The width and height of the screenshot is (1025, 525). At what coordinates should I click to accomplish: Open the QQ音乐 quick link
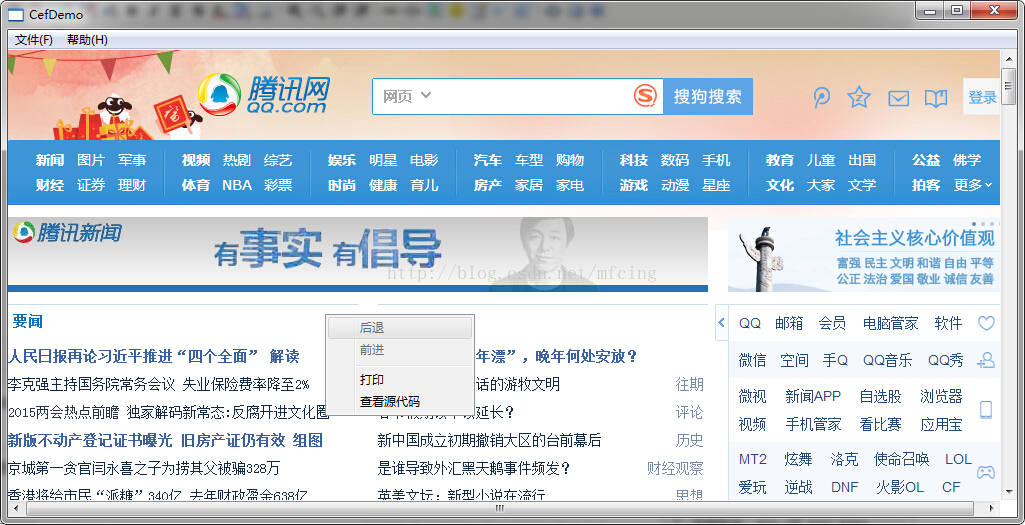click(x=888, y=360)
